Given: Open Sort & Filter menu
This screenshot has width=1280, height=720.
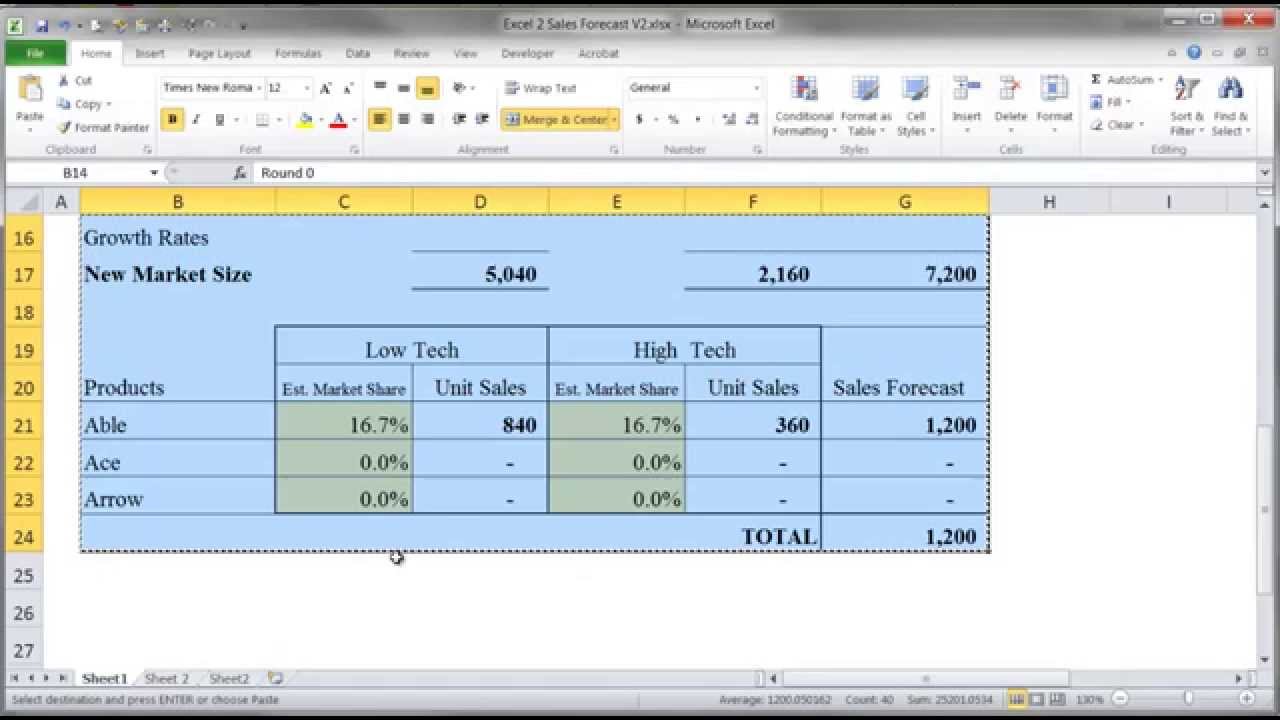Looking at the screenshot, I should (1186, 105).
